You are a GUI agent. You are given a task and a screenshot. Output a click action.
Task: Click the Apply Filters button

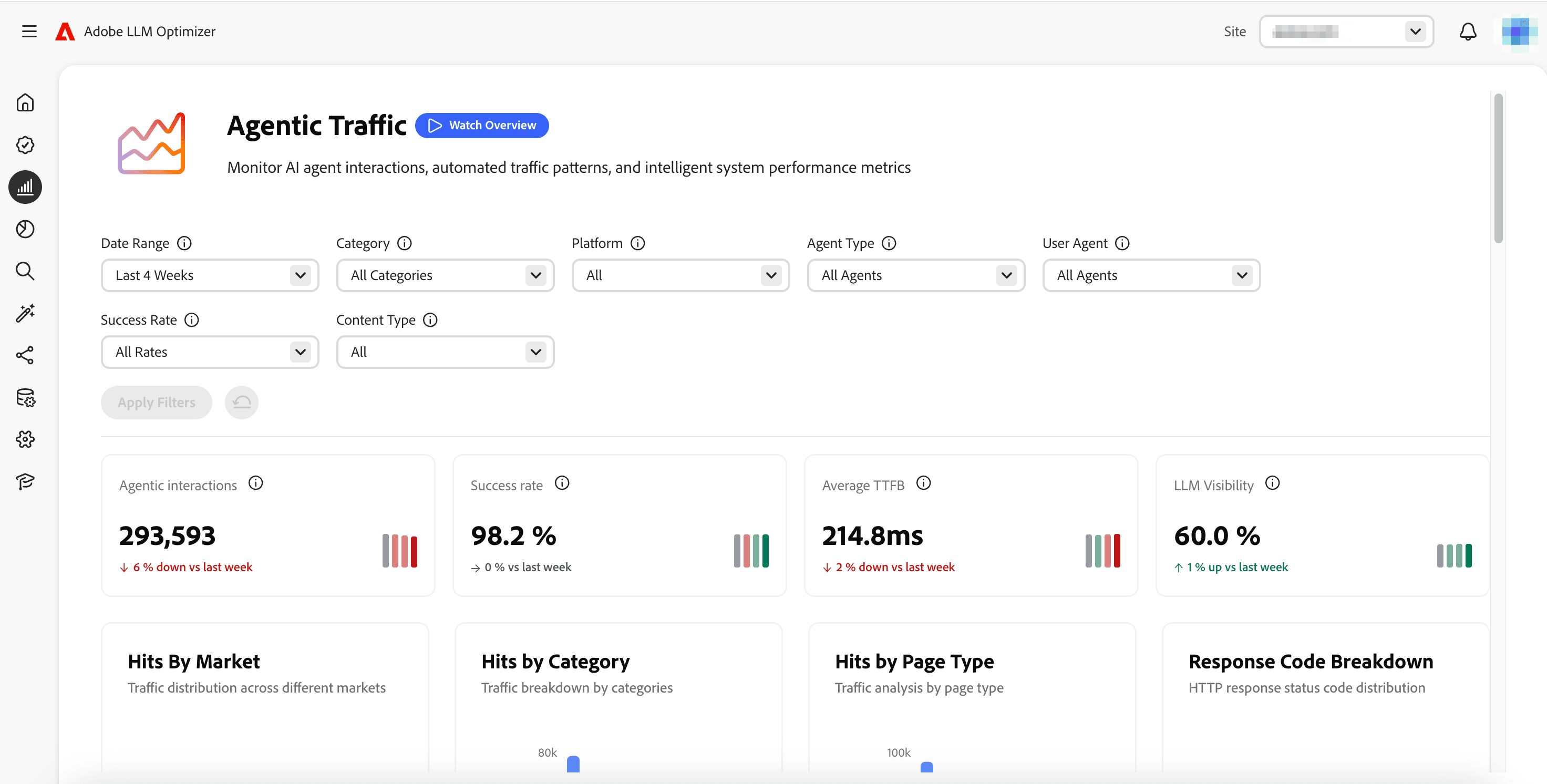[x=156, y=402]
